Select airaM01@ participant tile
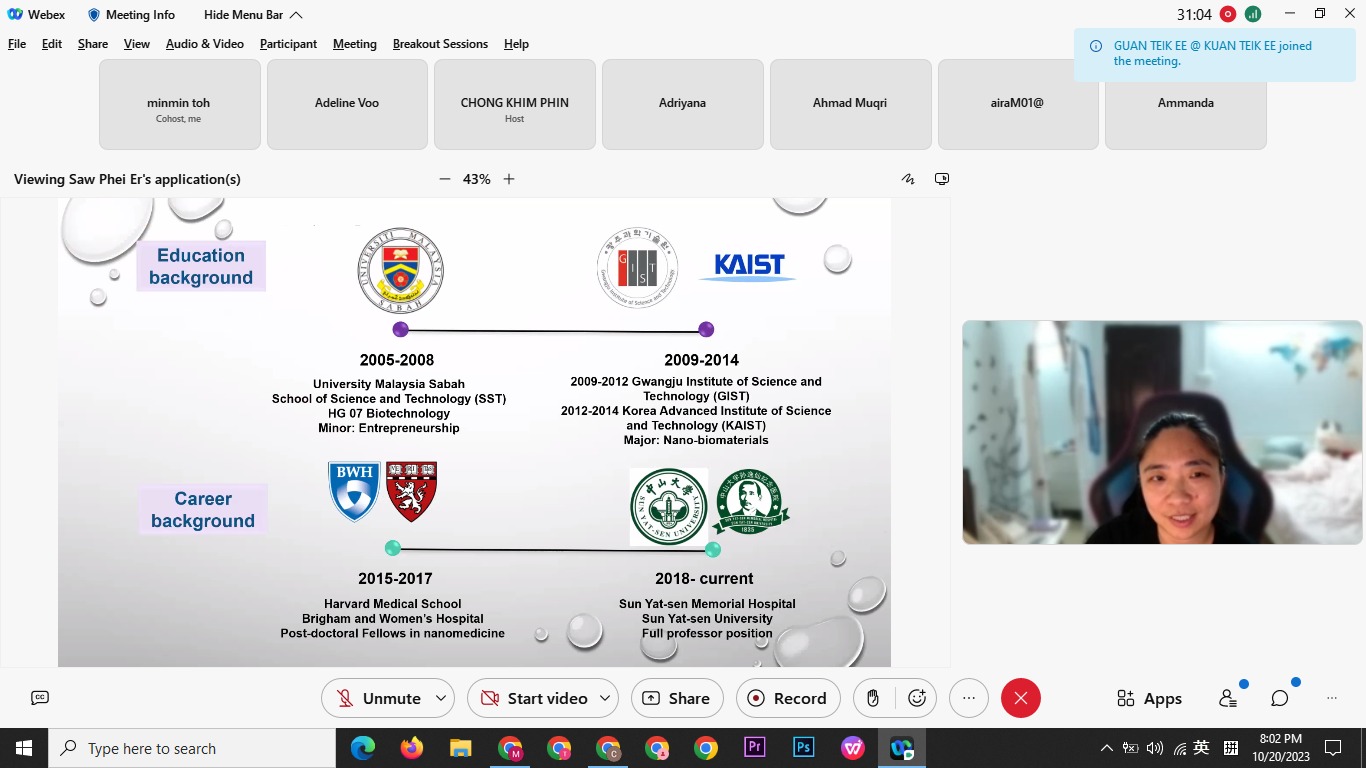The image size is (1366, 768). (1018, 104)
